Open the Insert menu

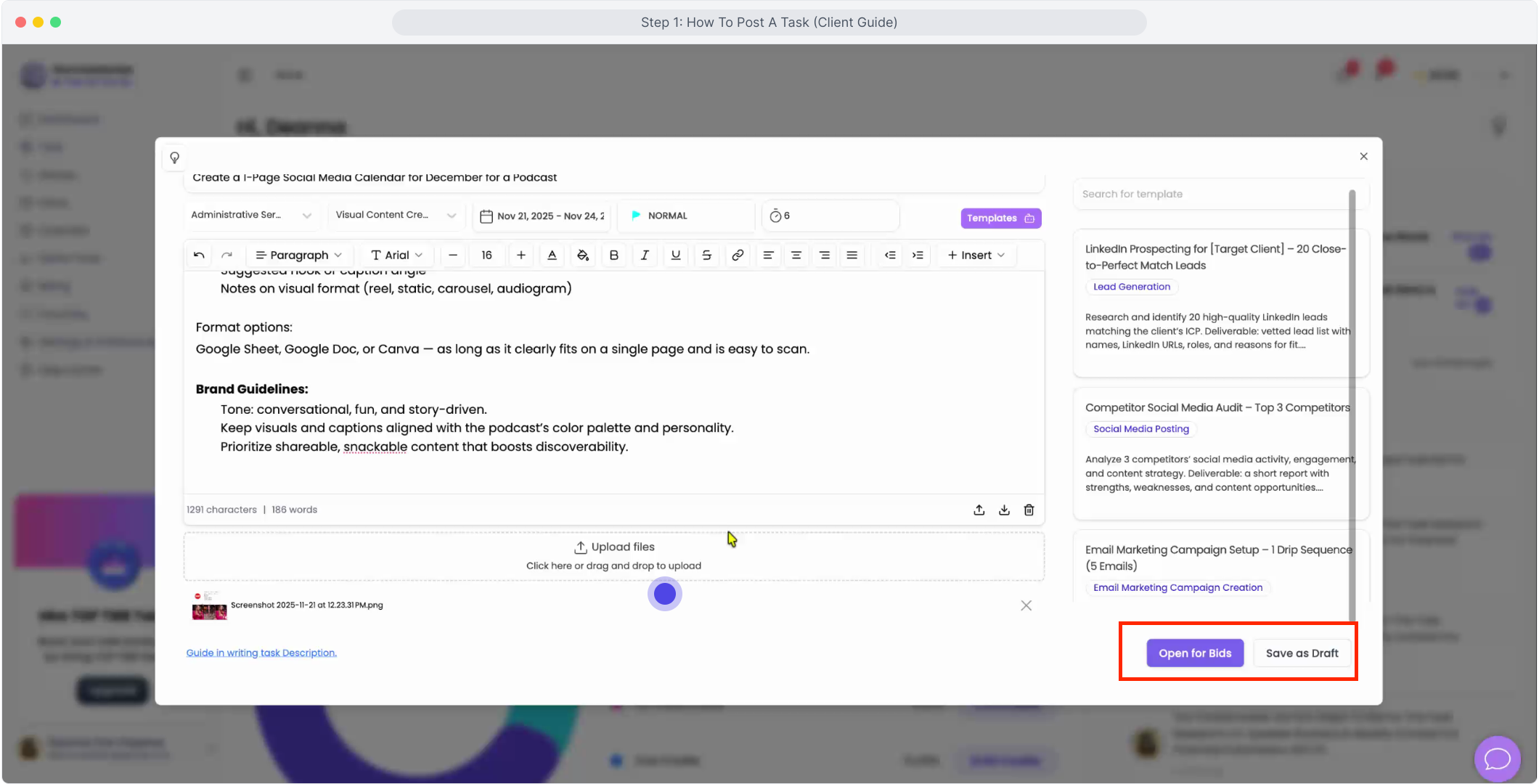[976, 255]
